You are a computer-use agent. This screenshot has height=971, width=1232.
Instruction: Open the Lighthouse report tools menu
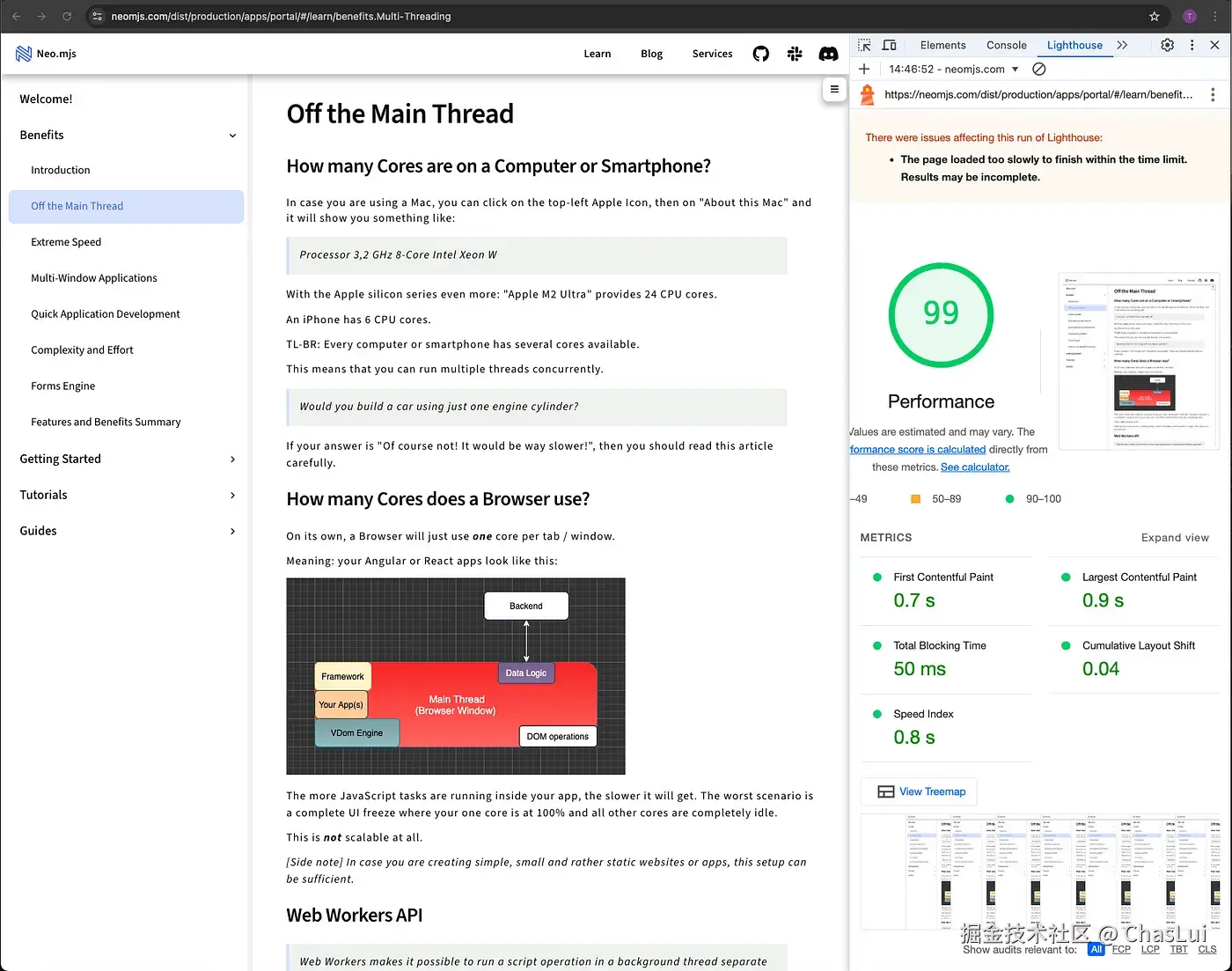(x=1213, y=95)
